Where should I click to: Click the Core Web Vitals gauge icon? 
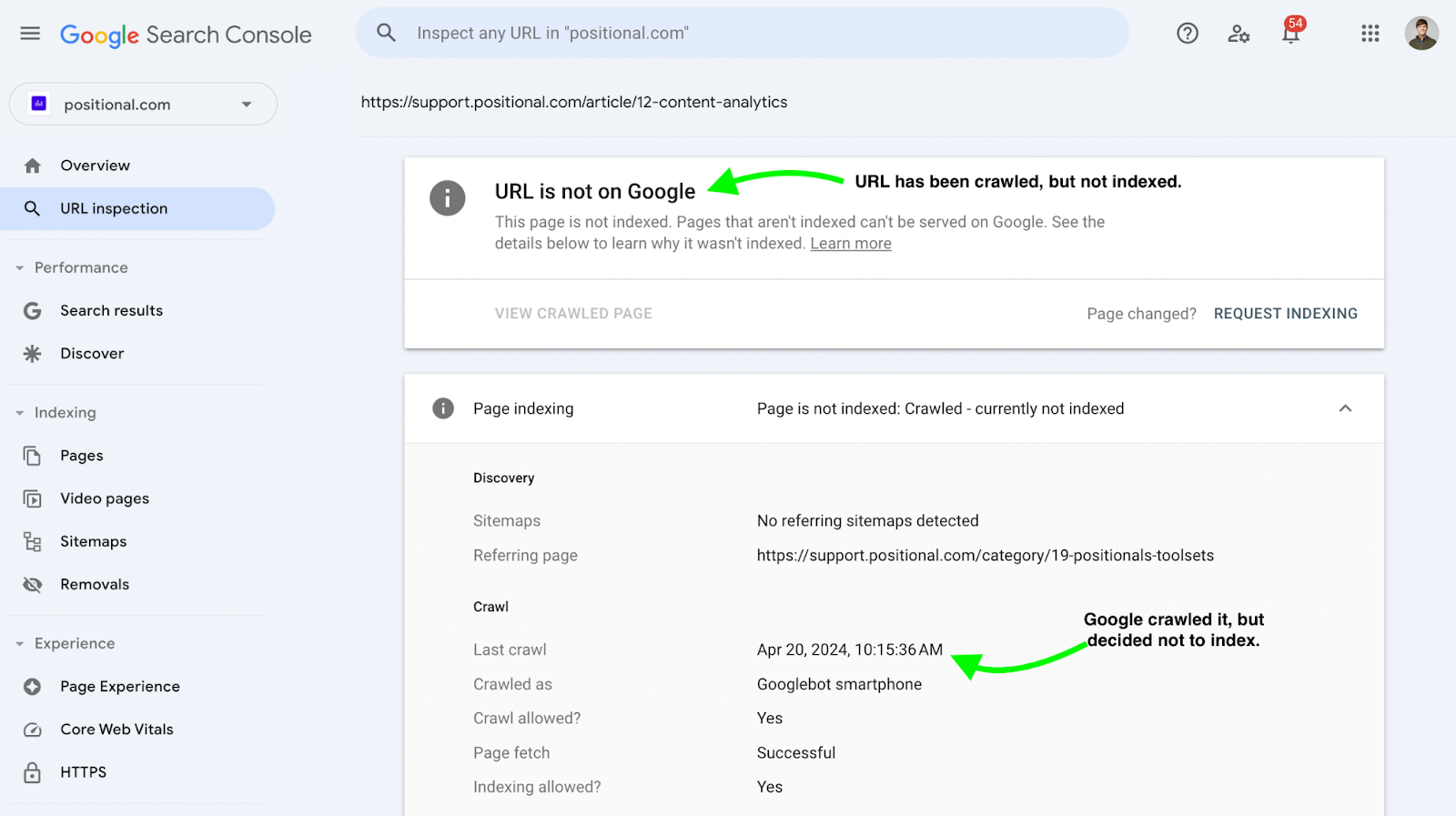[33, 730]
